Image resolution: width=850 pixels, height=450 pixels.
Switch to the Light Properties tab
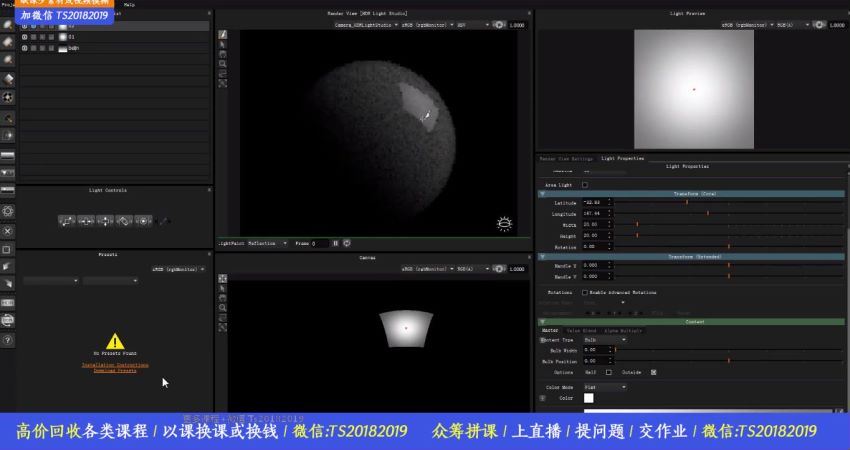622,158
